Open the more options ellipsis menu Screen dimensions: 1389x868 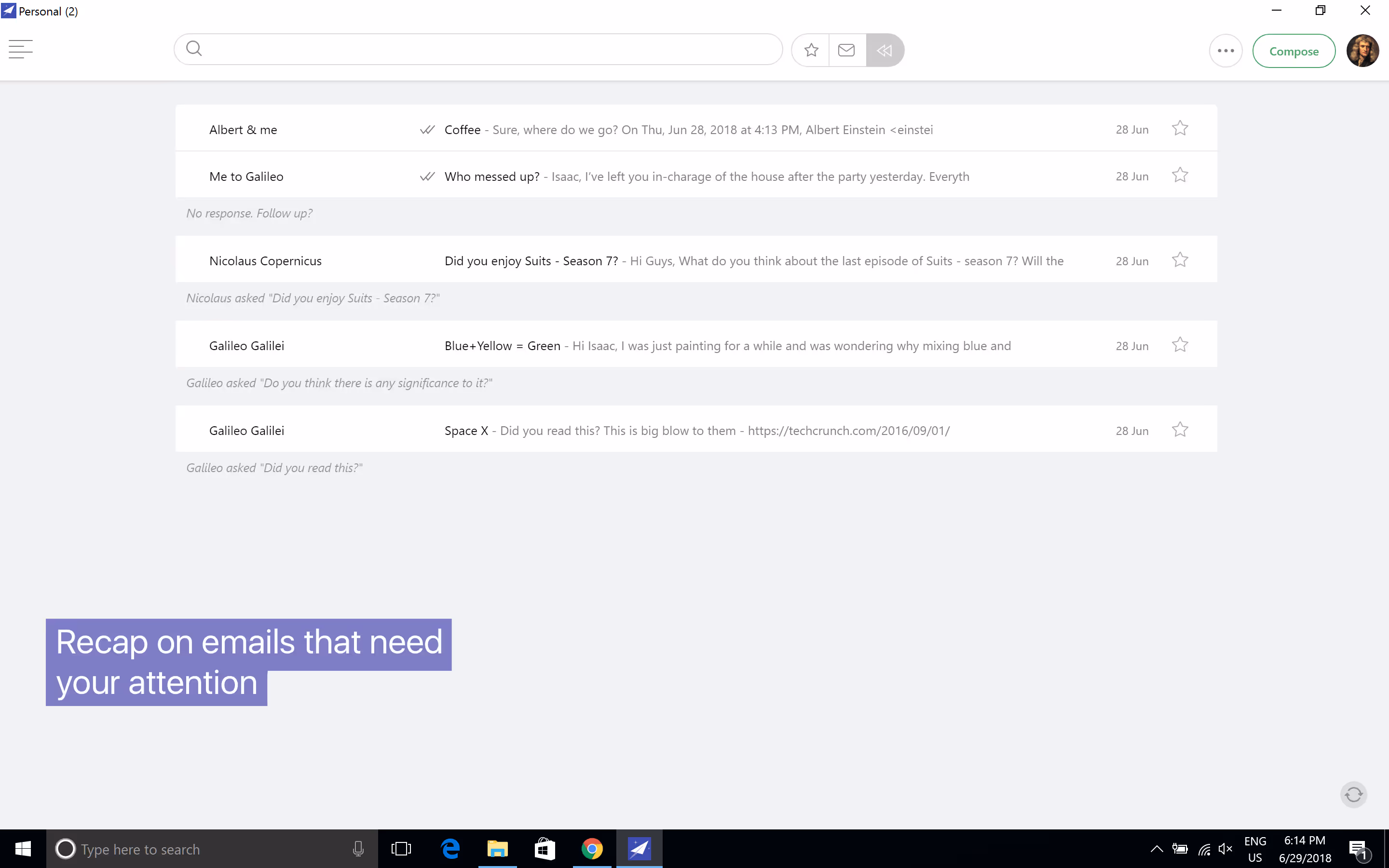click(1225, 51)
